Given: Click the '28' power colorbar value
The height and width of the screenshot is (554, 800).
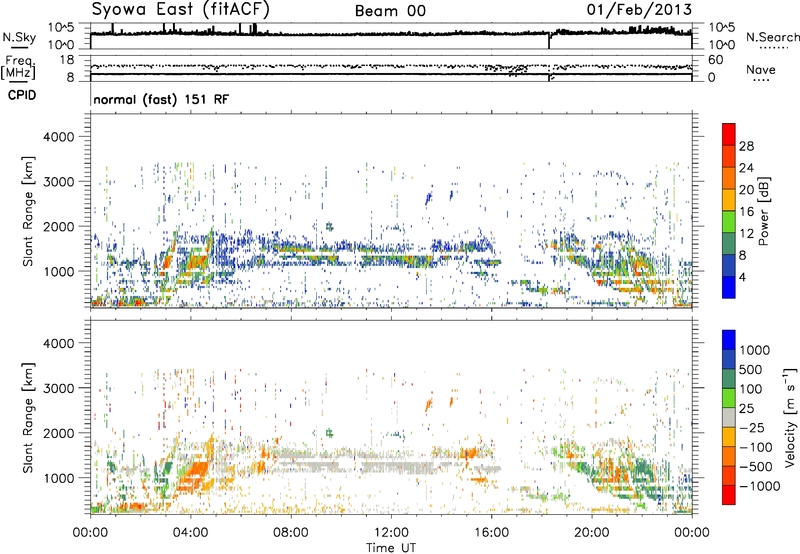Looking at the screenshot, I should click(x=746, y=146).
